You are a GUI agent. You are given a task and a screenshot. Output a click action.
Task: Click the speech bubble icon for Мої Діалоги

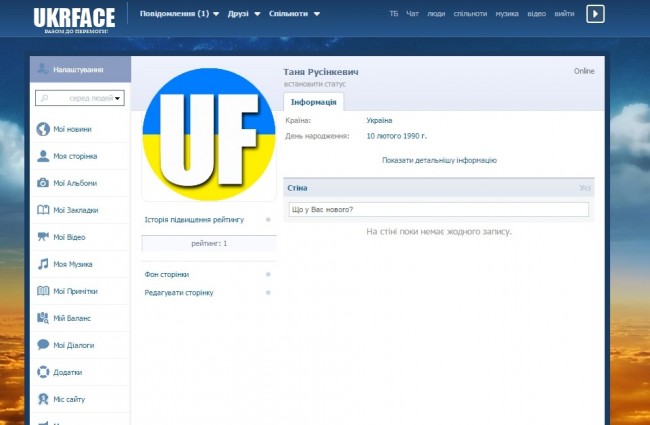tap(43, 345)
